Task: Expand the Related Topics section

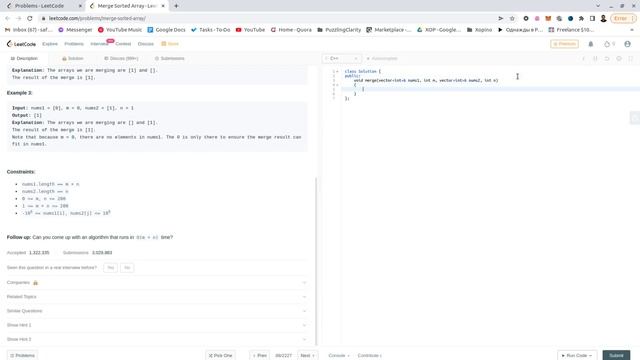Action: pos(157,297)
